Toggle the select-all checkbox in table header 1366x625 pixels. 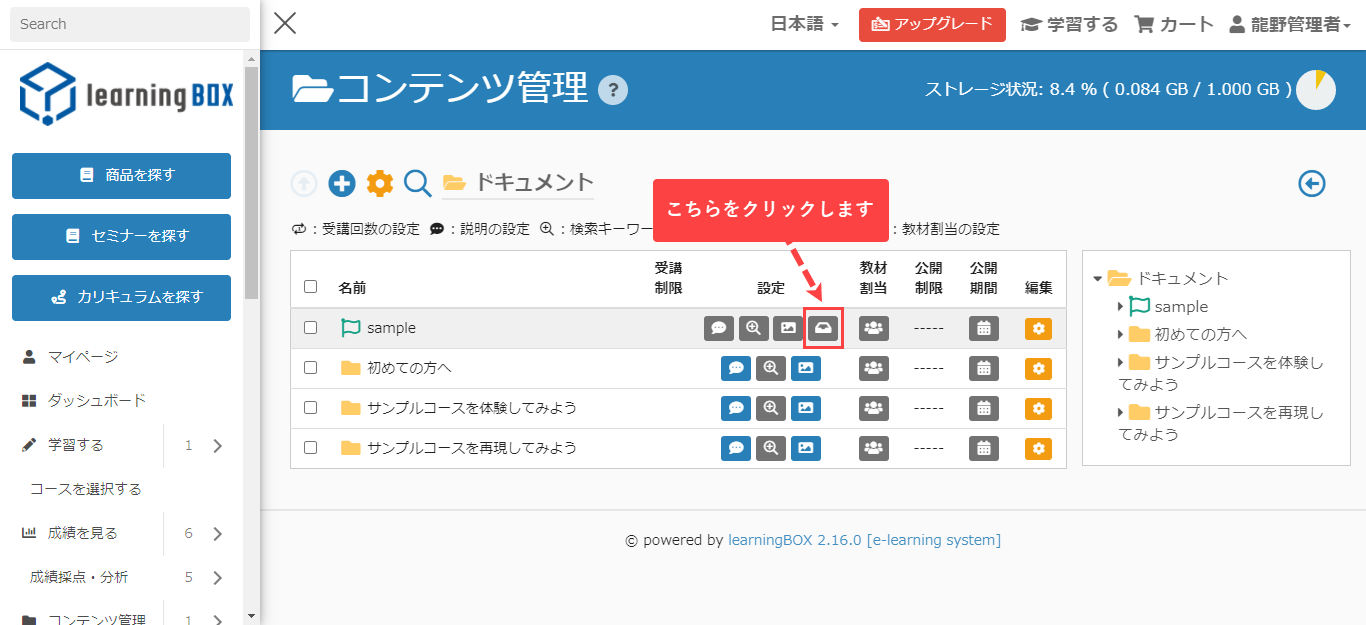[x=311, y=287]
